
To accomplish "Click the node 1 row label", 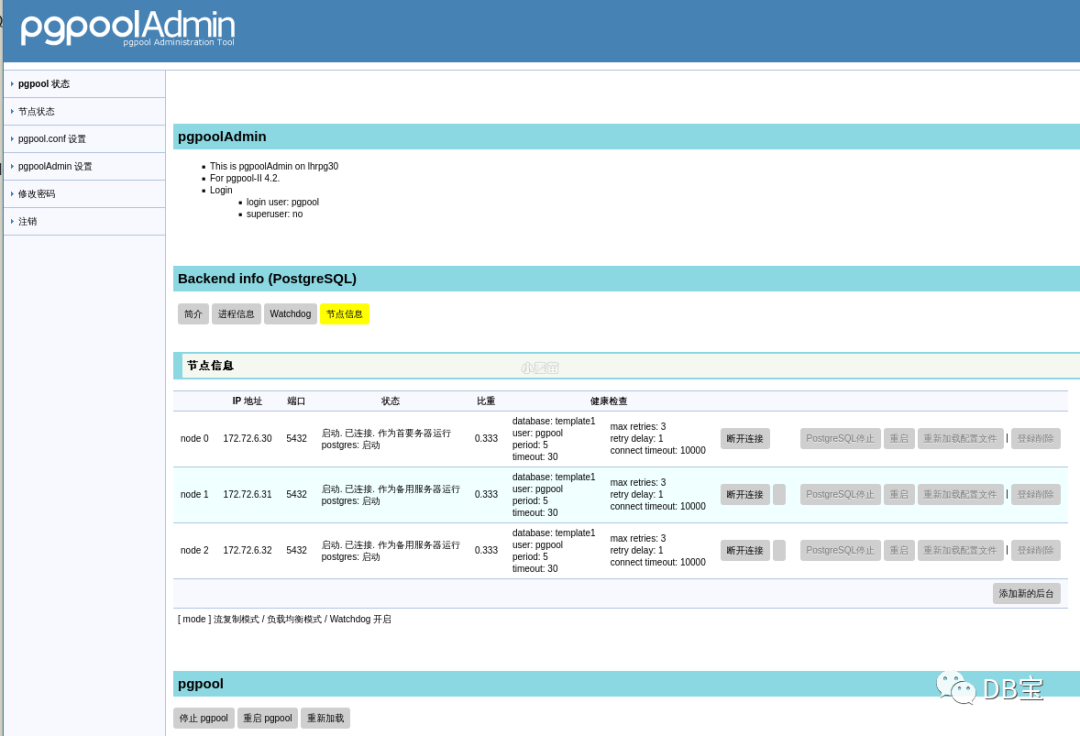I will tap(194, 494).
